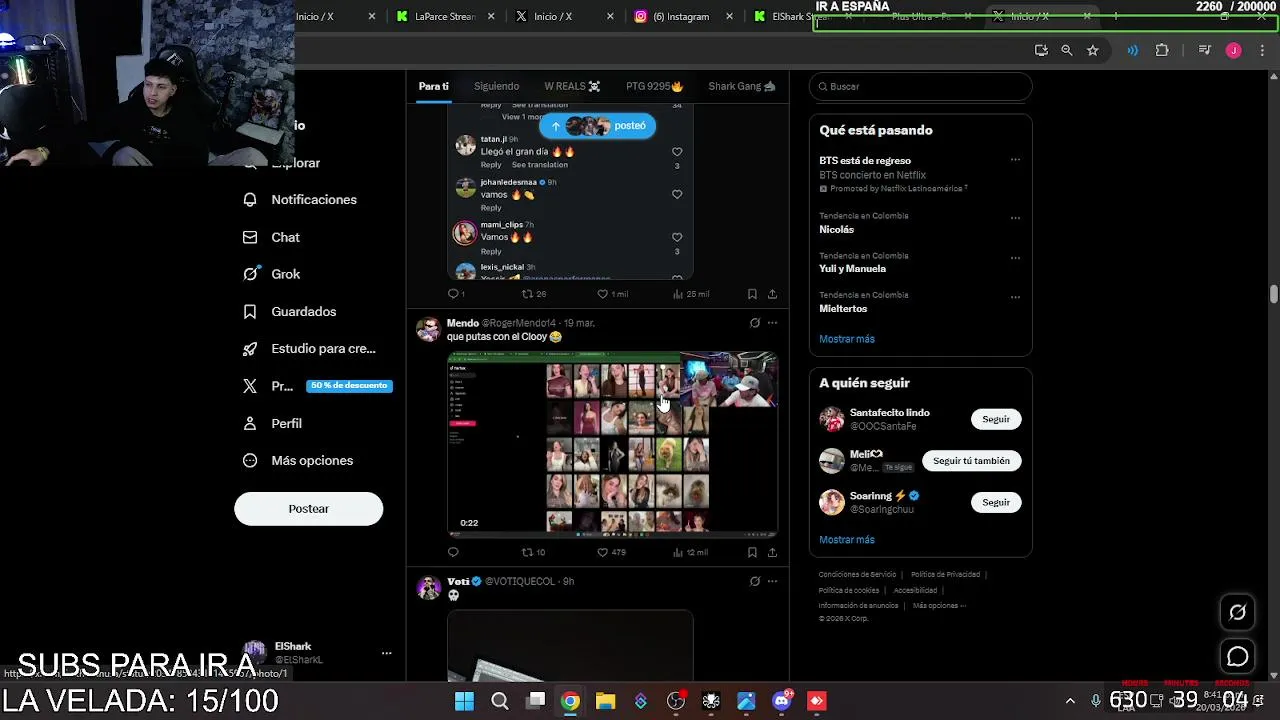Click Mostrar más under Qué está pasando

click(x=847, y=339)
